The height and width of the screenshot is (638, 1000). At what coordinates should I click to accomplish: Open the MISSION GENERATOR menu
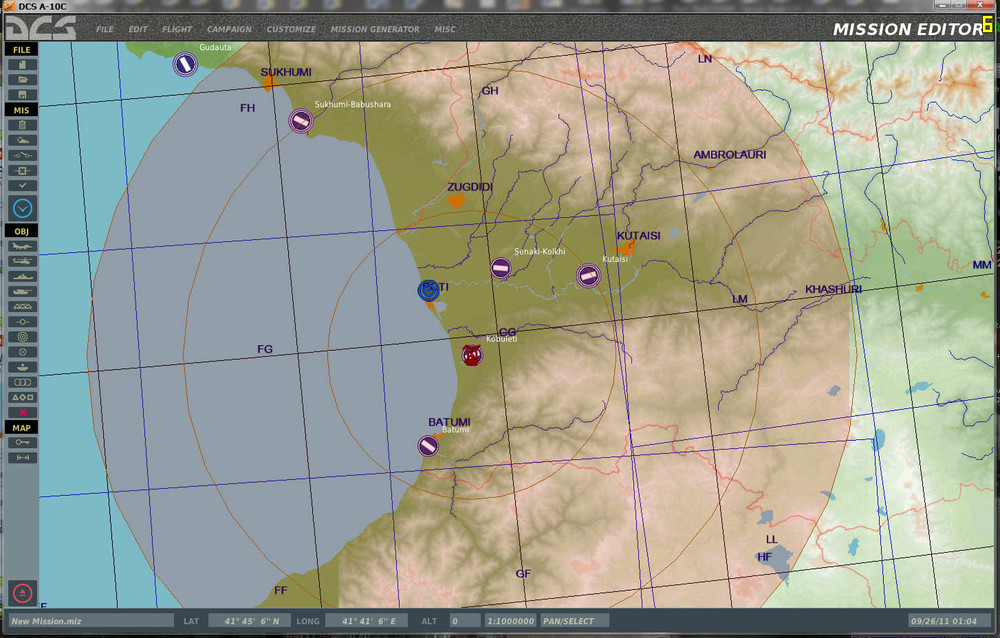pos(375,30)
